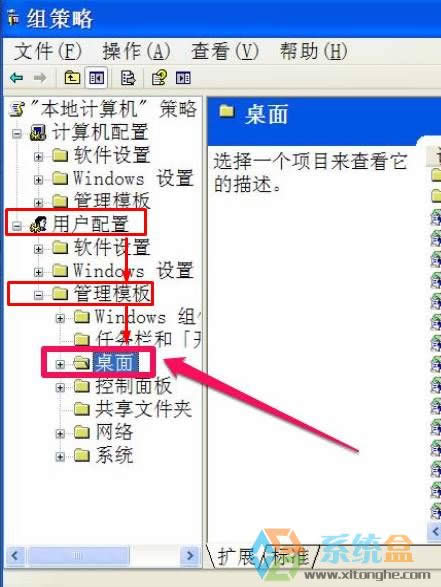Image resolution: width=441 pixels, height=587 pixels.
Task: Expand the 桌面 tree node
Action: (60, 364)
